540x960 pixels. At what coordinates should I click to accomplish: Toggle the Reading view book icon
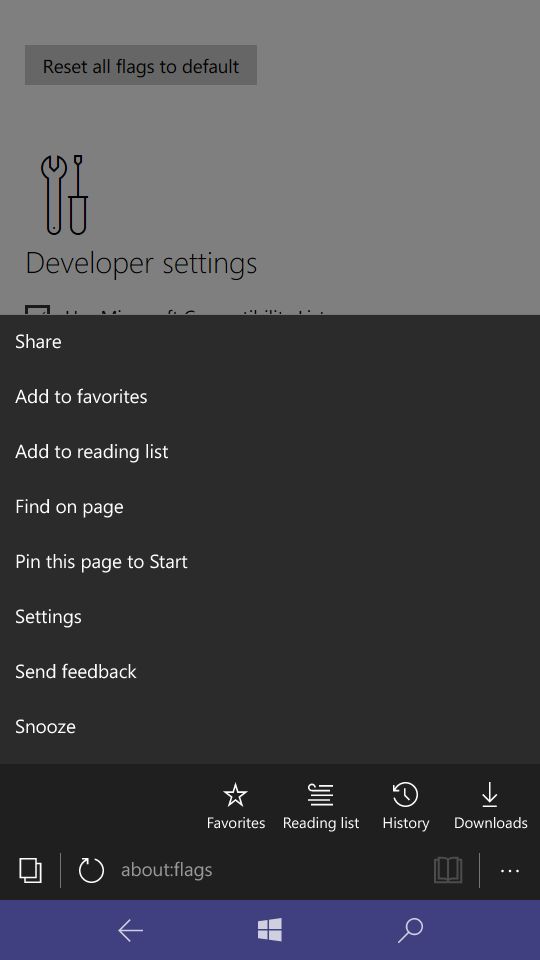click(448, 870)
